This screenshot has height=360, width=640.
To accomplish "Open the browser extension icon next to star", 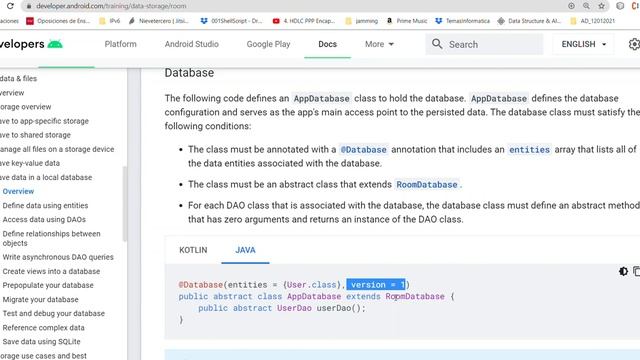I will 620,6.
